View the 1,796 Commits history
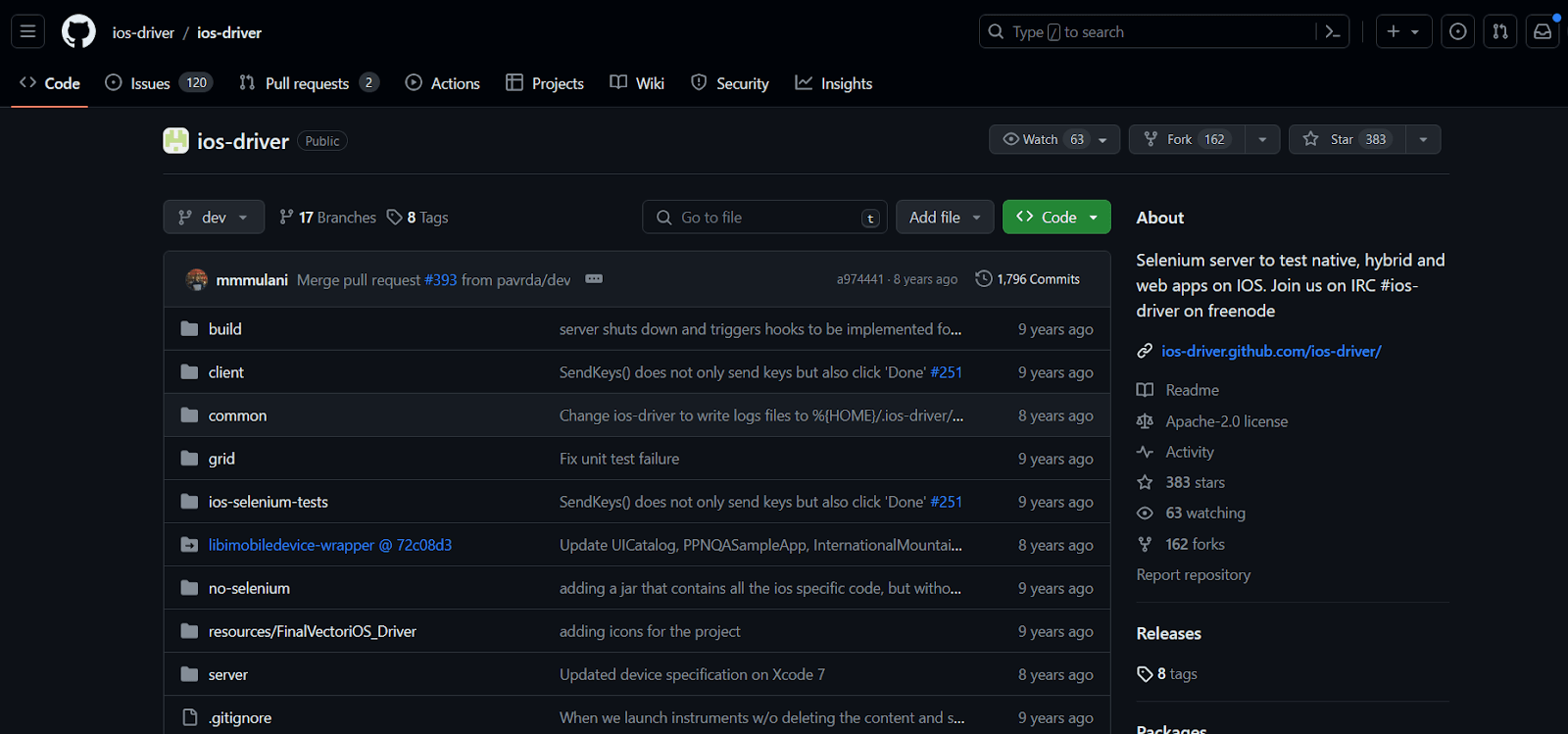Screen dimensions: 1568x734 pos(1028,279)
